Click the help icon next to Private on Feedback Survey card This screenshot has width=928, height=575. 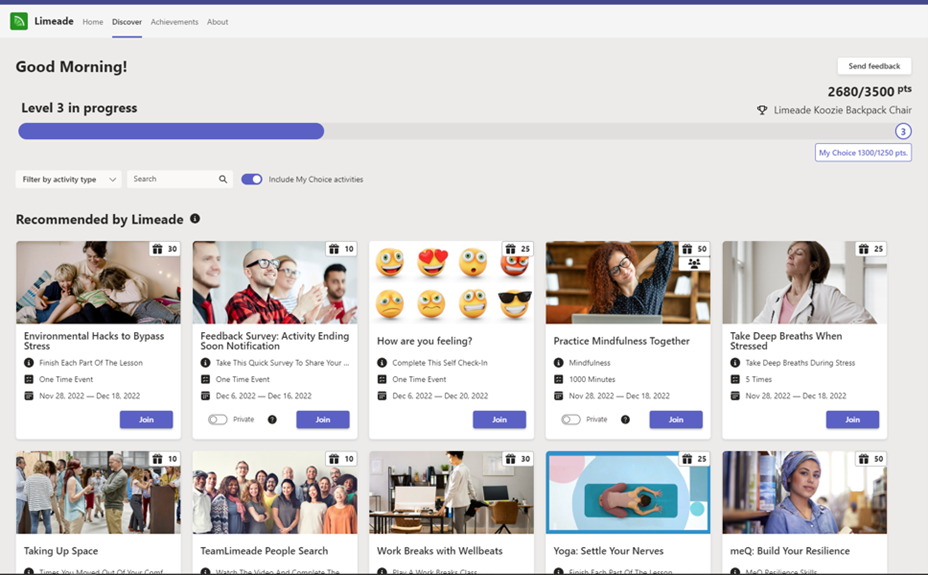(x=272, y=419)
